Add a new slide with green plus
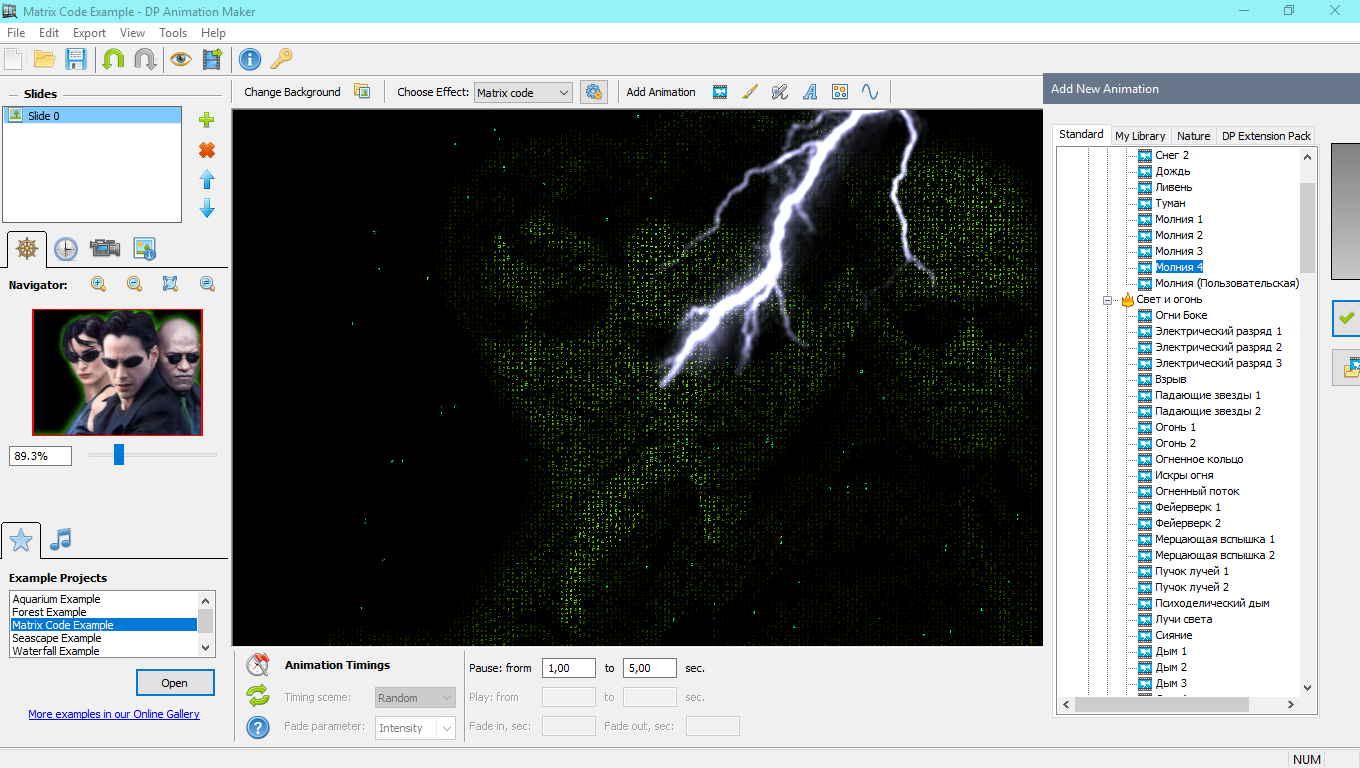 pos(207,120)
